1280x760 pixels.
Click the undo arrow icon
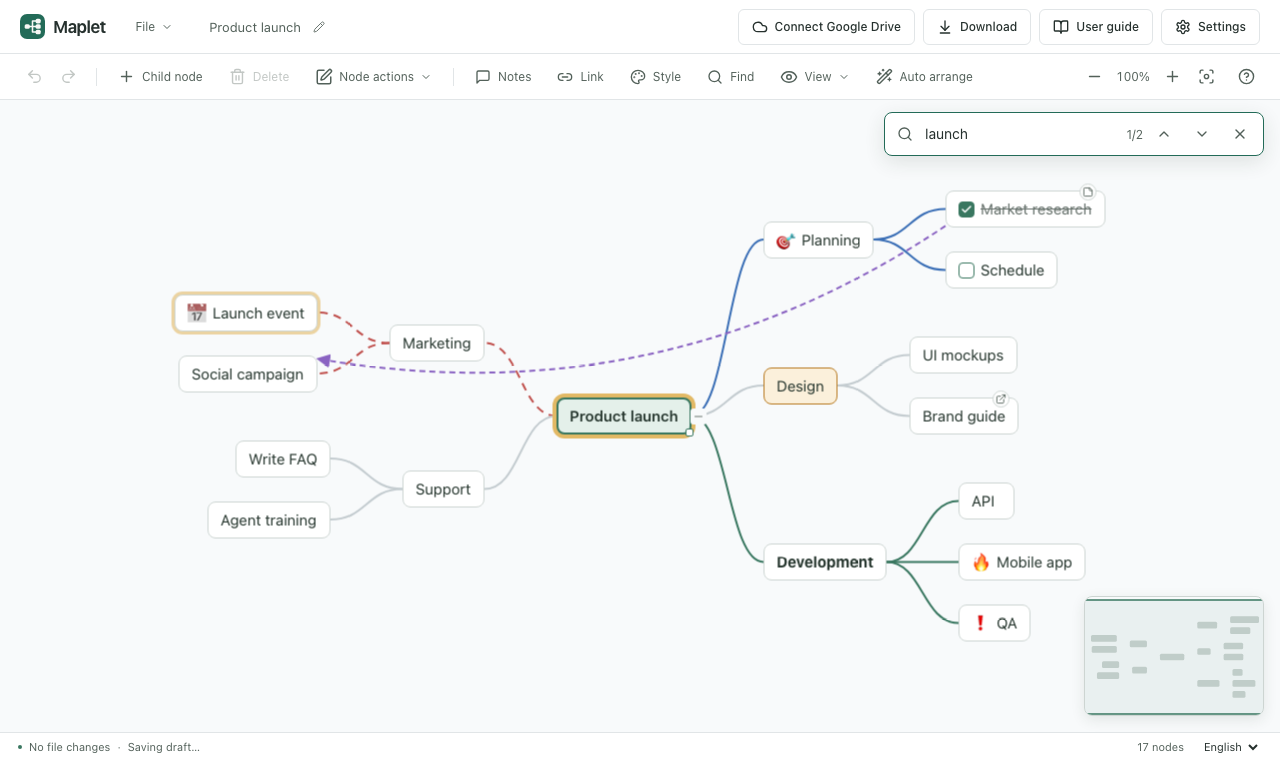click(35, 77)
